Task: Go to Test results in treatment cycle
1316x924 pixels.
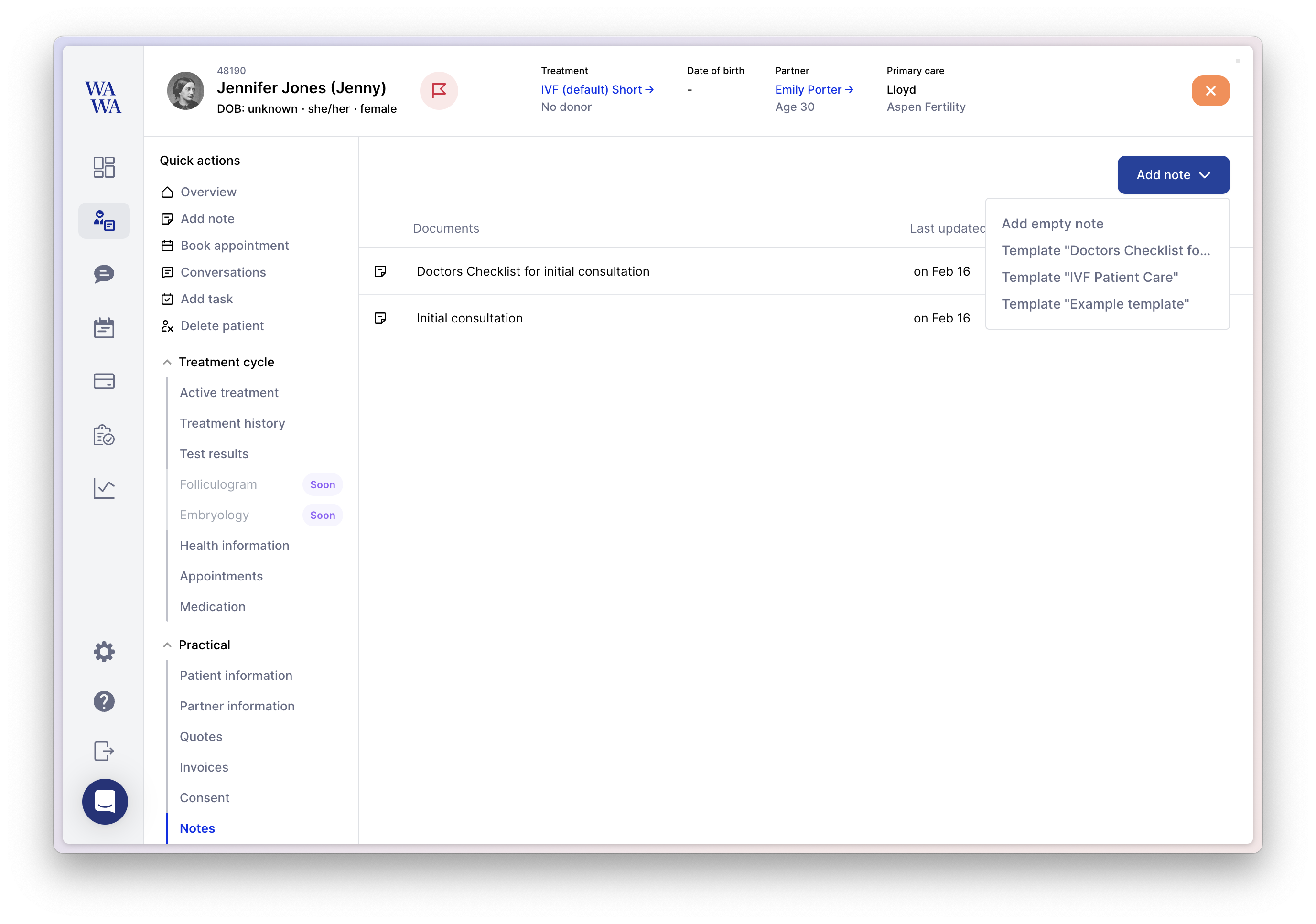Action: click(214, 454)
